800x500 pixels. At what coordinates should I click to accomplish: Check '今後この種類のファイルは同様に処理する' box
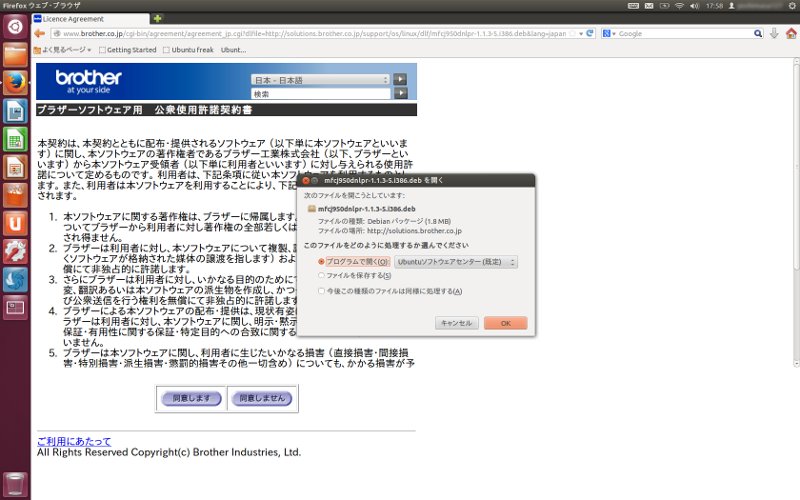[x=321, y=291]
